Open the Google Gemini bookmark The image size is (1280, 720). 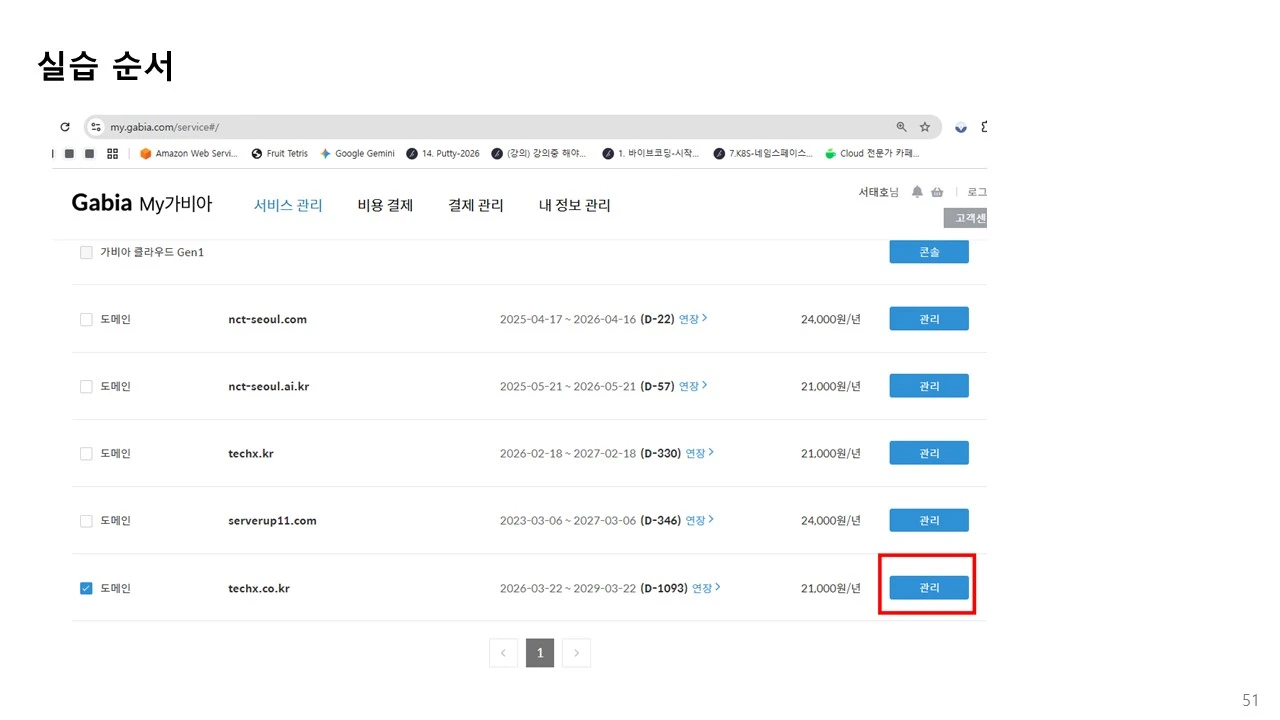[357, 153]
